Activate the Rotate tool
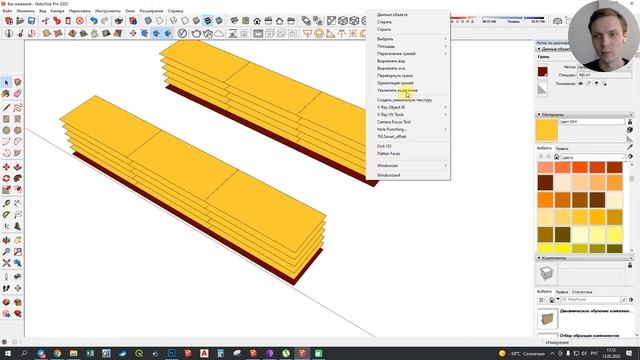The image size is (640, 360). 6,179
